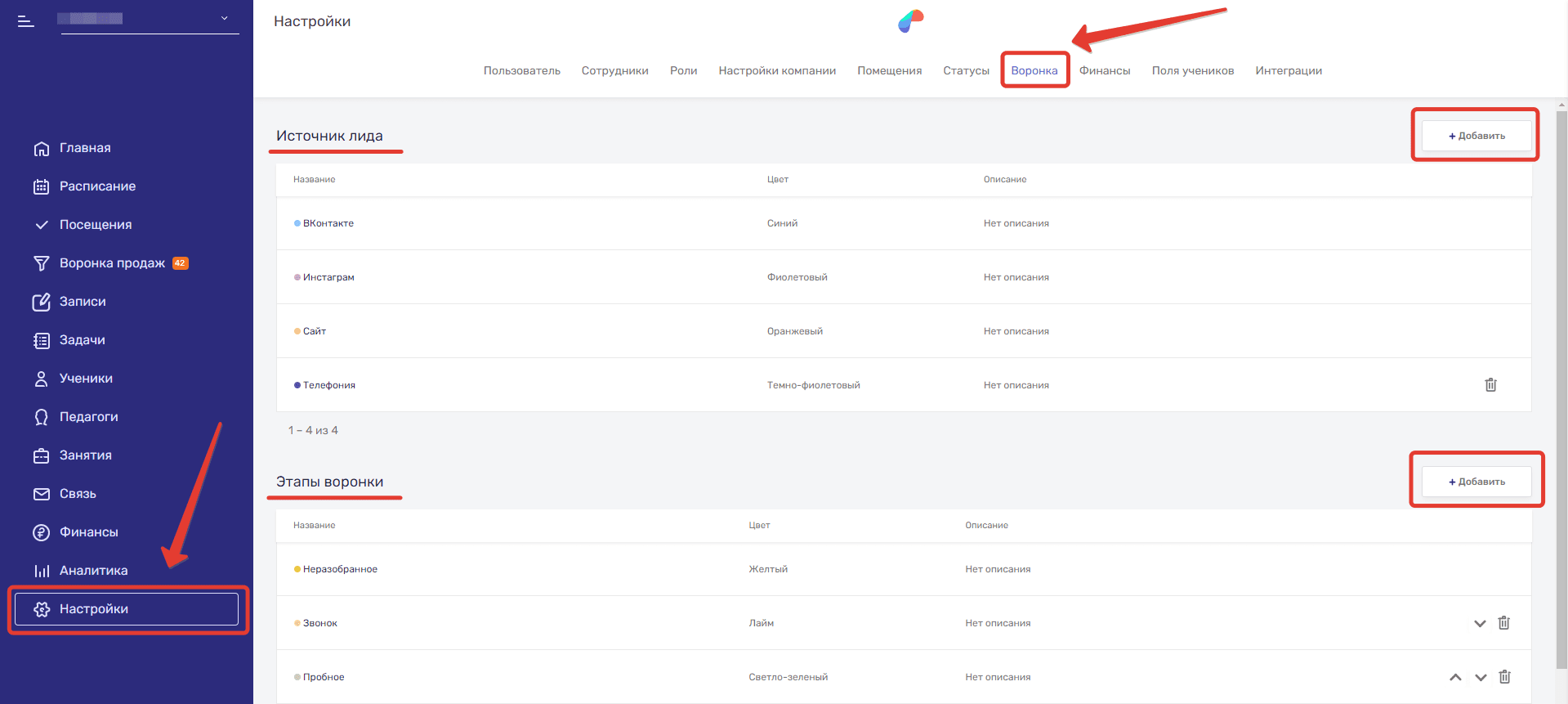Delete the Телефония lead source
Image resolution: width=1568 pixels, height=704 pixels.
1490,385
